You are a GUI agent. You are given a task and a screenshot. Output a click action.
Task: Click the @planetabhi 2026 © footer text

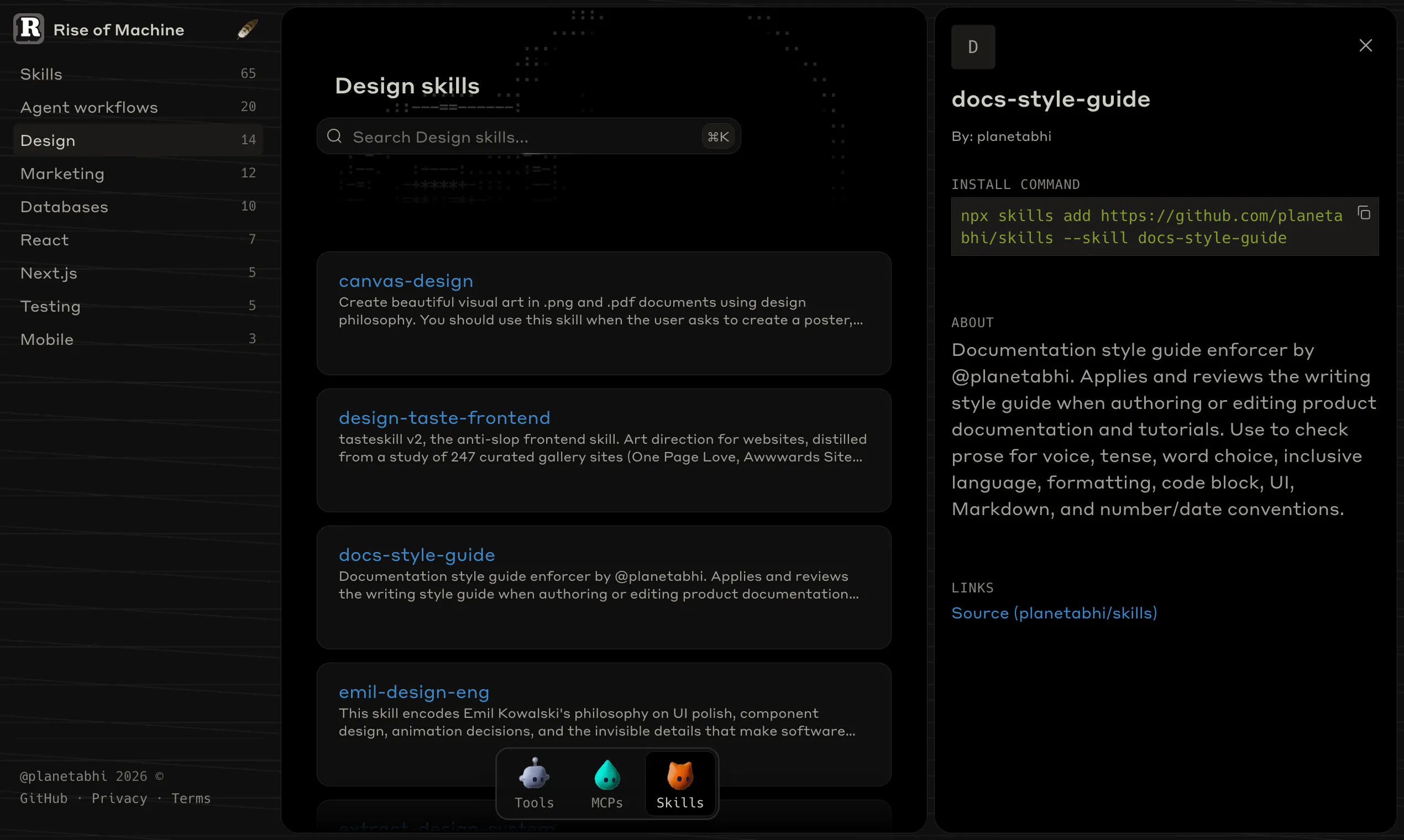pos(92,776)
